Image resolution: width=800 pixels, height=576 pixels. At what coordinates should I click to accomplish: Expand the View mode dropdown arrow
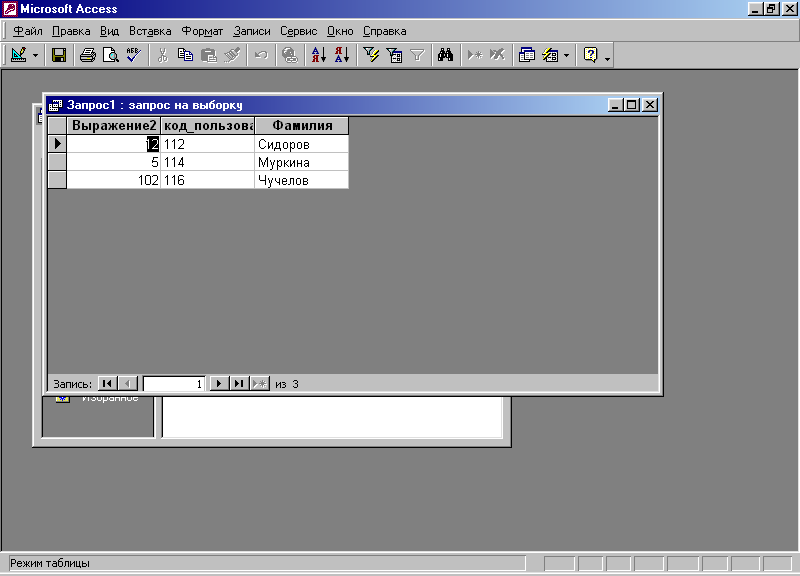point(35,55)
